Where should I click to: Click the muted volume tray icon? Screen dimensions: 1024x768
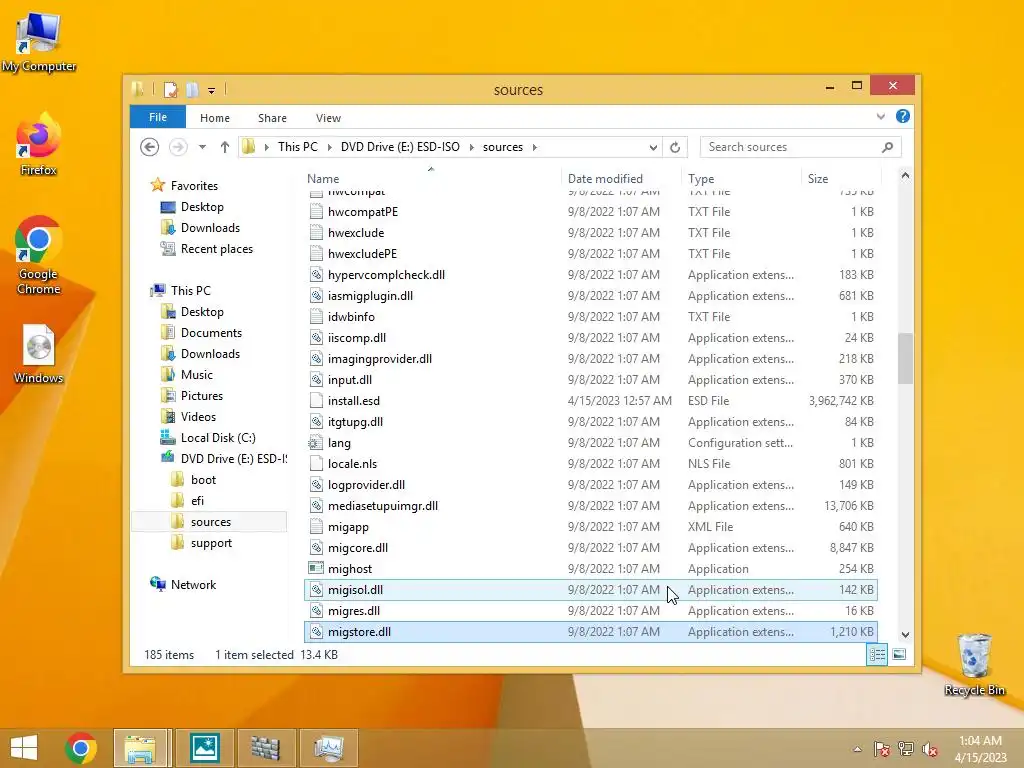point(930,748)
